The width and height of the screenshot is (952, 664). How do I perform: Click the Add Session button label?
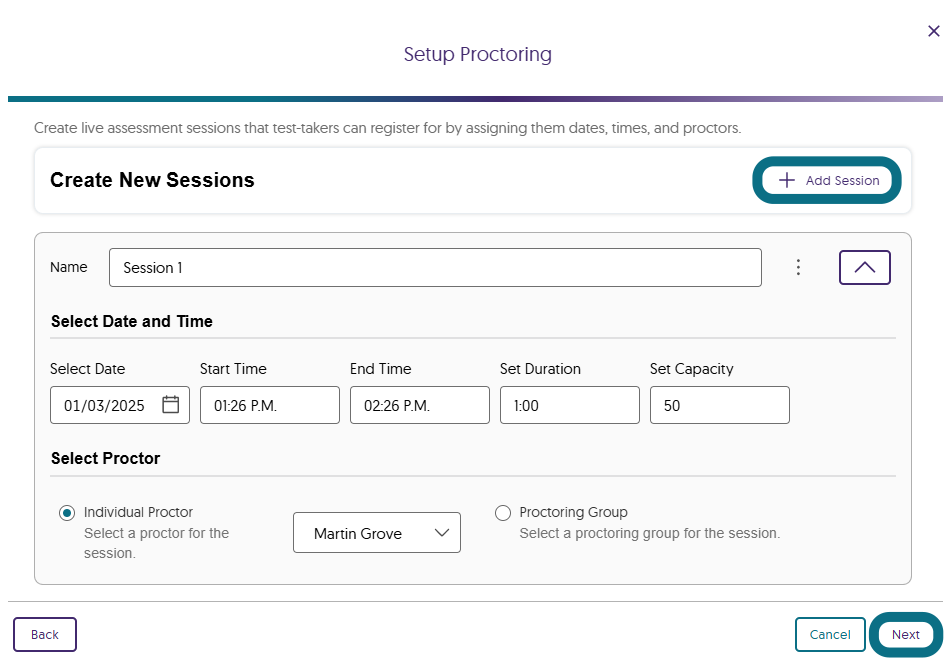pos(842,181)
